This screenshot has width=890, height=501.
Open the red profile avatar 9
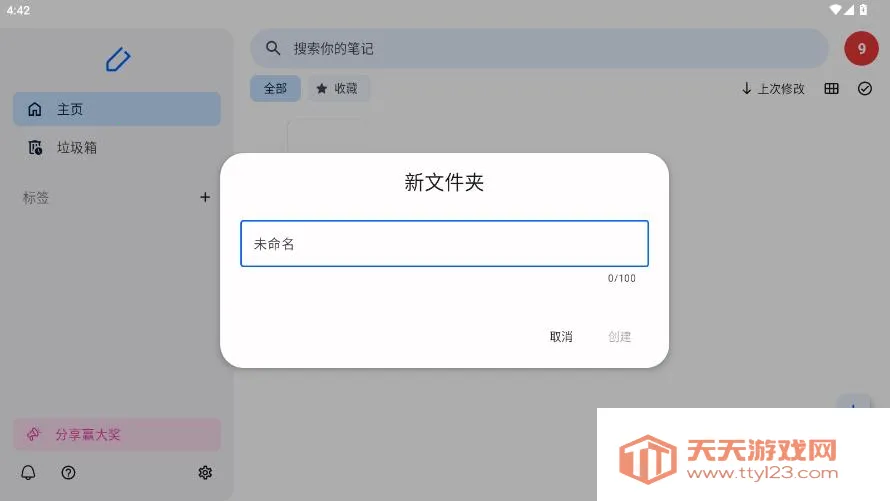coord(861,49)
